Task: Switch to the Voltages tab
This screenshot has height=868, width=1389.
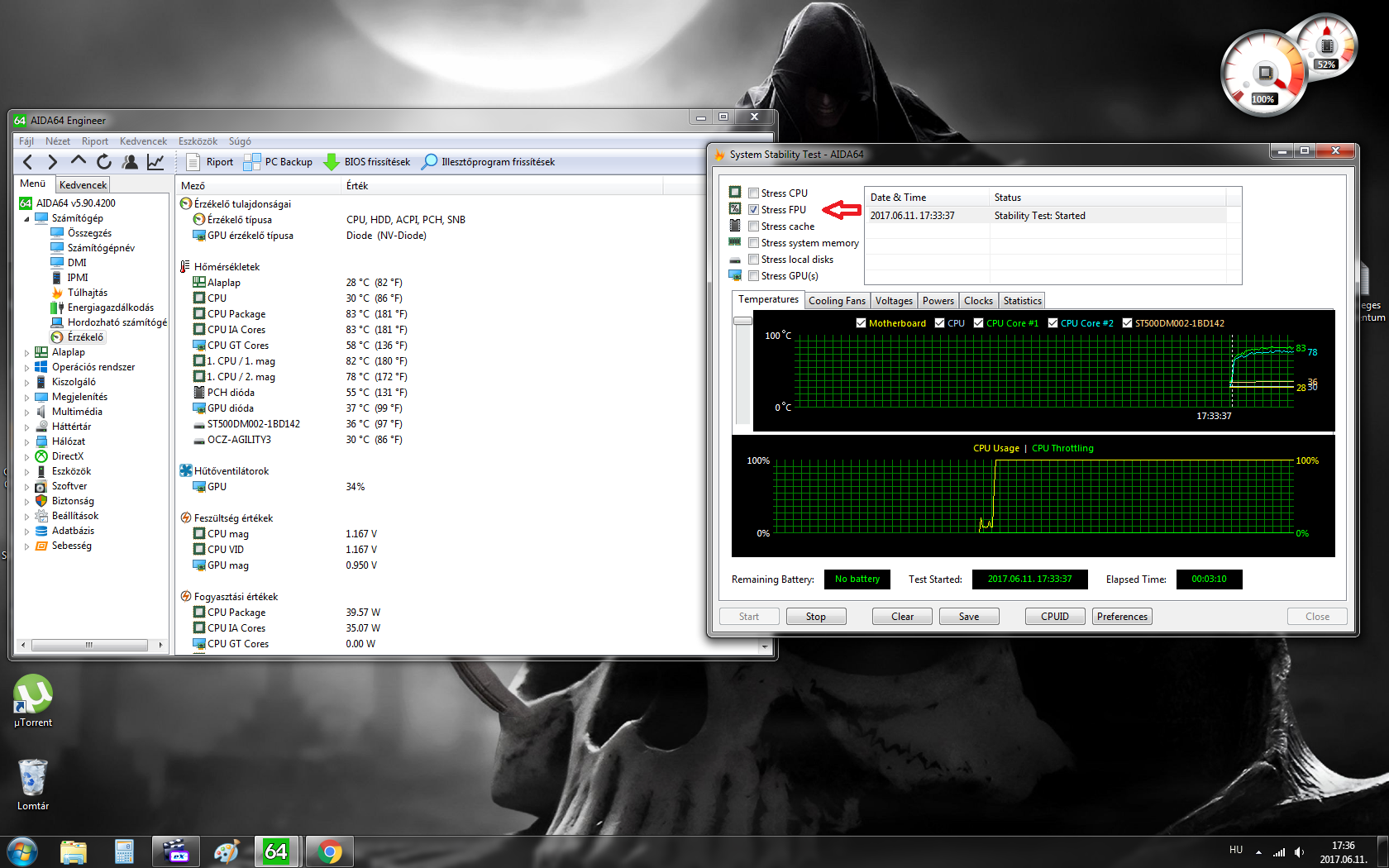Action: coord(894,301)
